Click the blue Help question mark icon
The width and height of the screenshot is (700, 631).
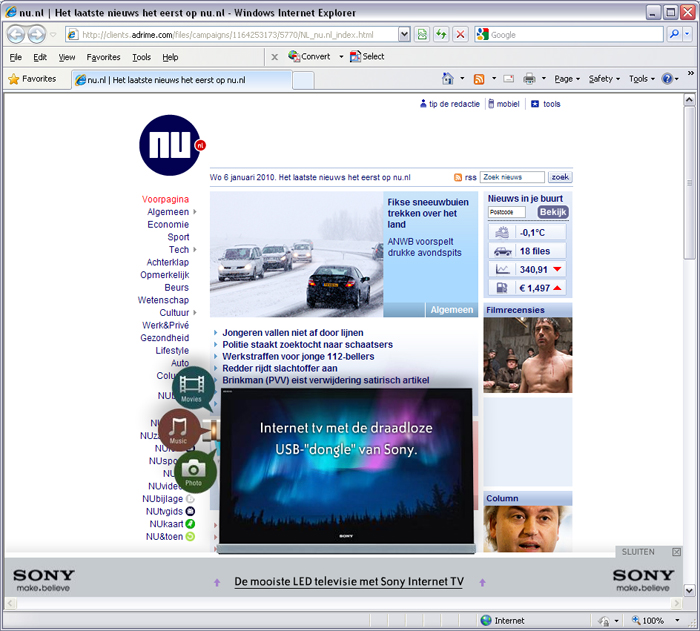pyautogui.click(x=667, y=79)
